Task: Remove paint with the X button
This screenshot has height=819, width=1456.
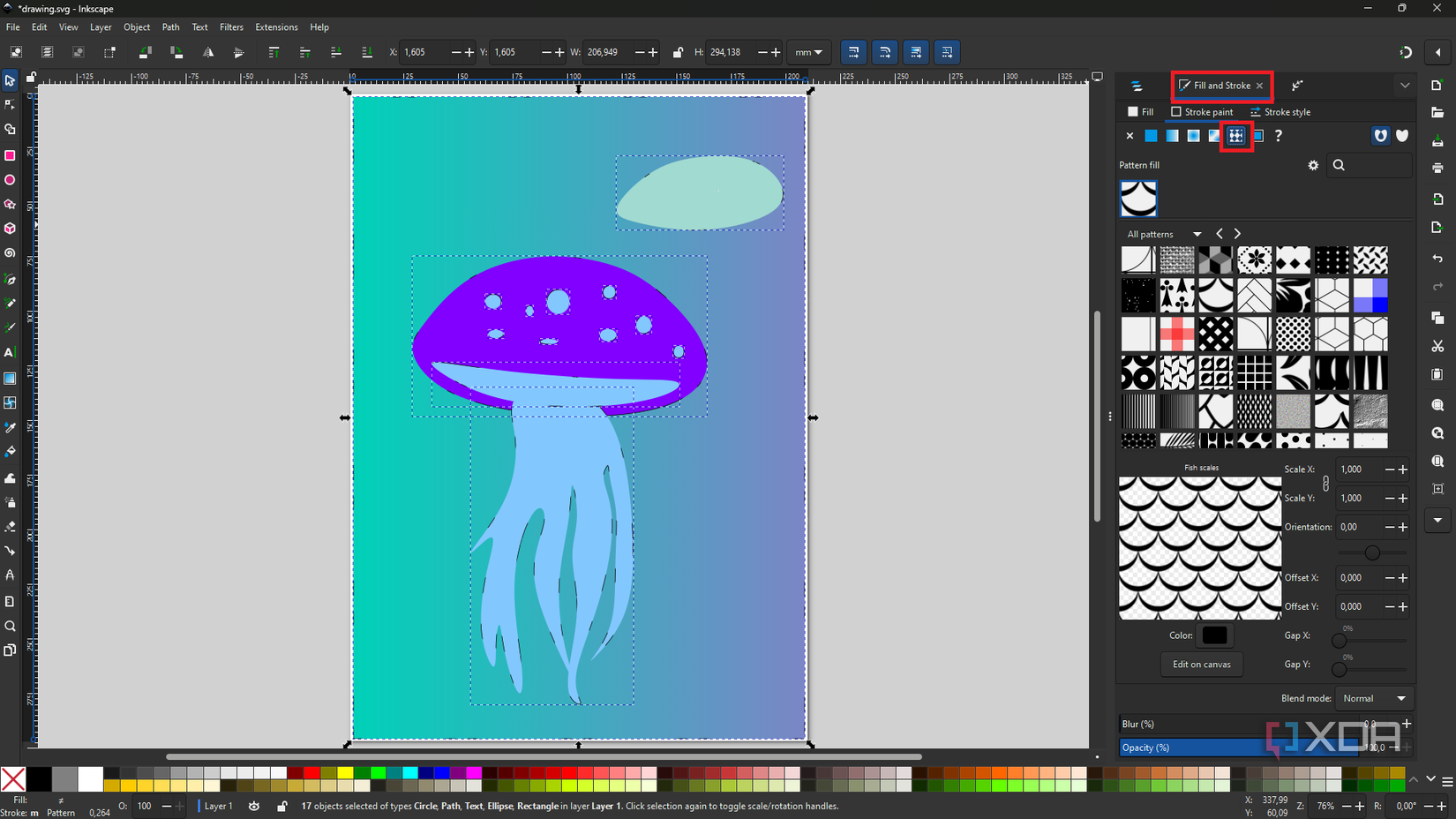Action: click(1130, 136)
